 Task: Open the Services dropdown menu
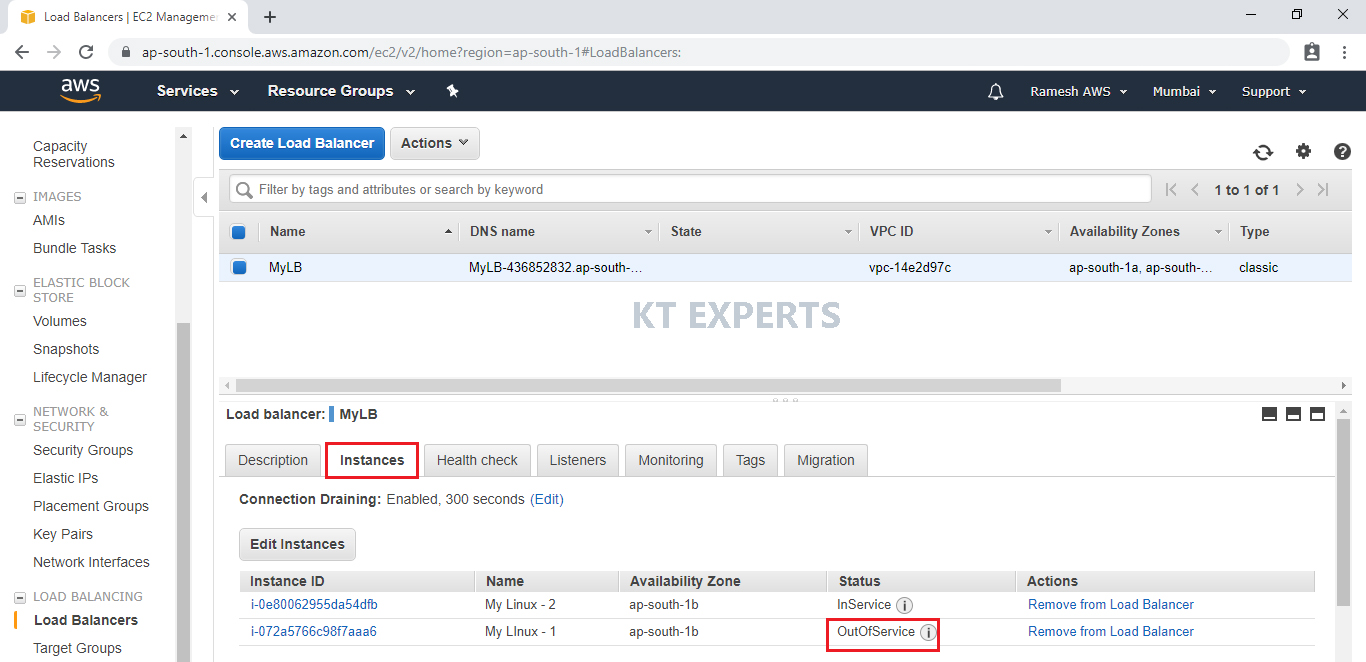coord(198,91)
